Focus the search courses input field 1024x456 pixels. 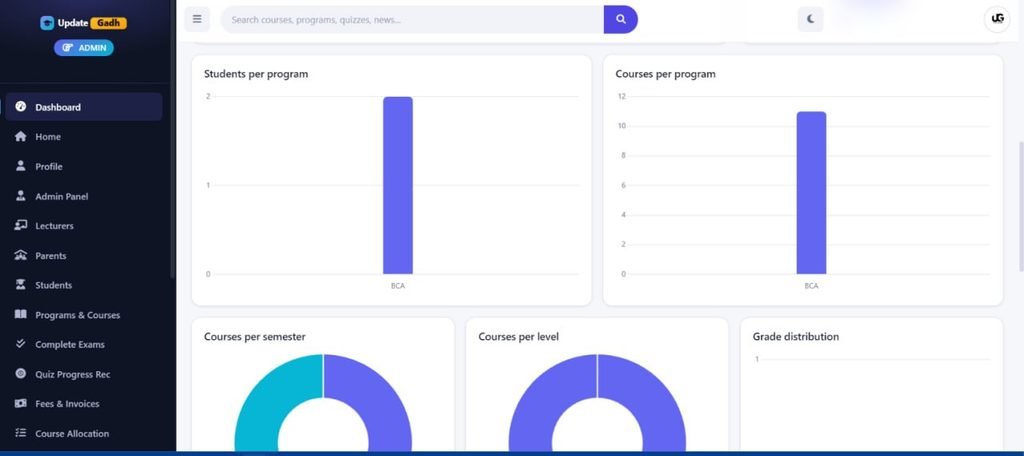(412, 20)
